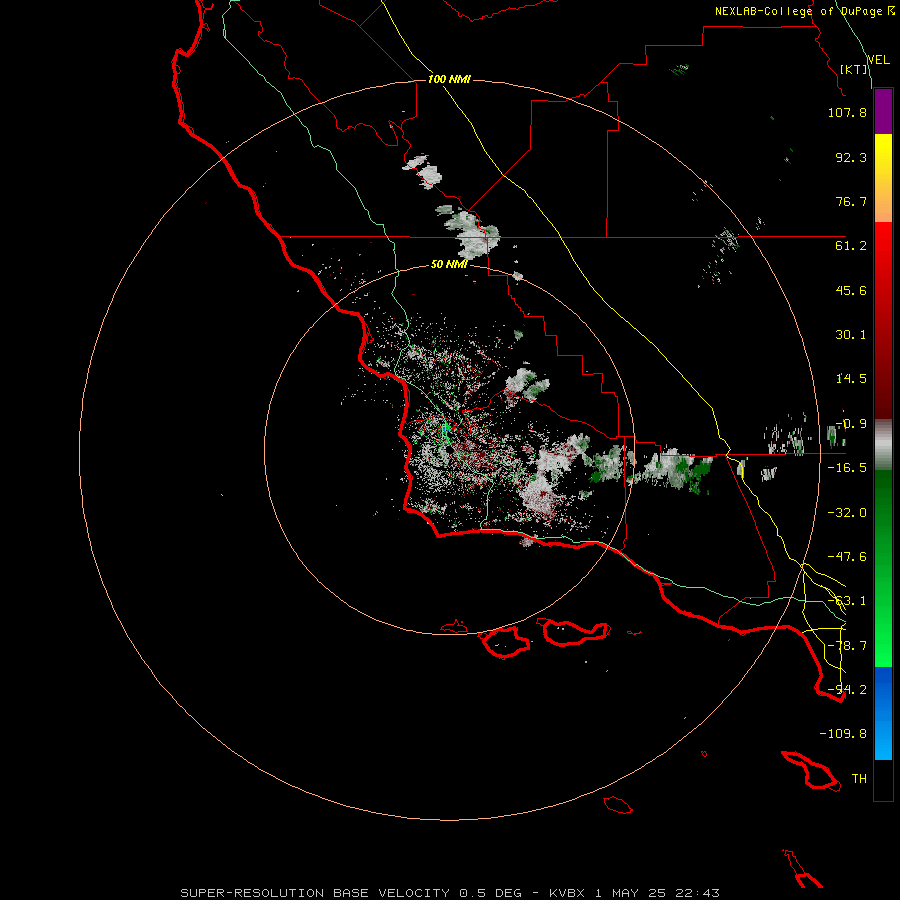
Task: Pick the bright red color bar segment at 61.2
Action: coord(883,246)
